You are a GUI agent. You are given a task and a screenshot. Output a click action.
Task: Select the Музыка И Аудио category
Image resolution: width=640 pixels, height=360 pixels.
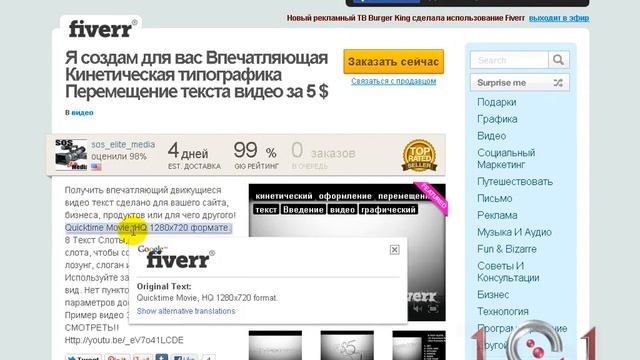[x=514, y=232]
